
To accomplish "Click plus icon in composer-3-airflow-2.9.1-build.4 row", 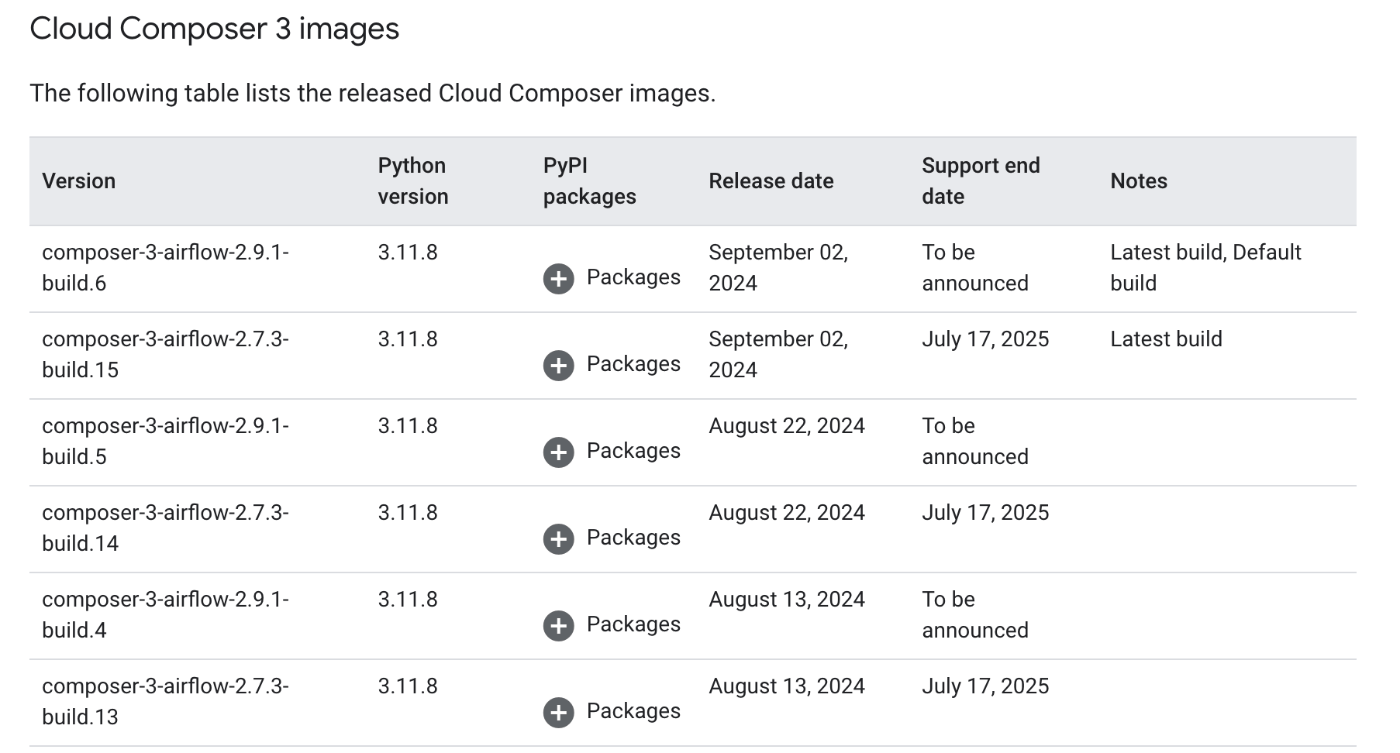I will tap(558, 626).
